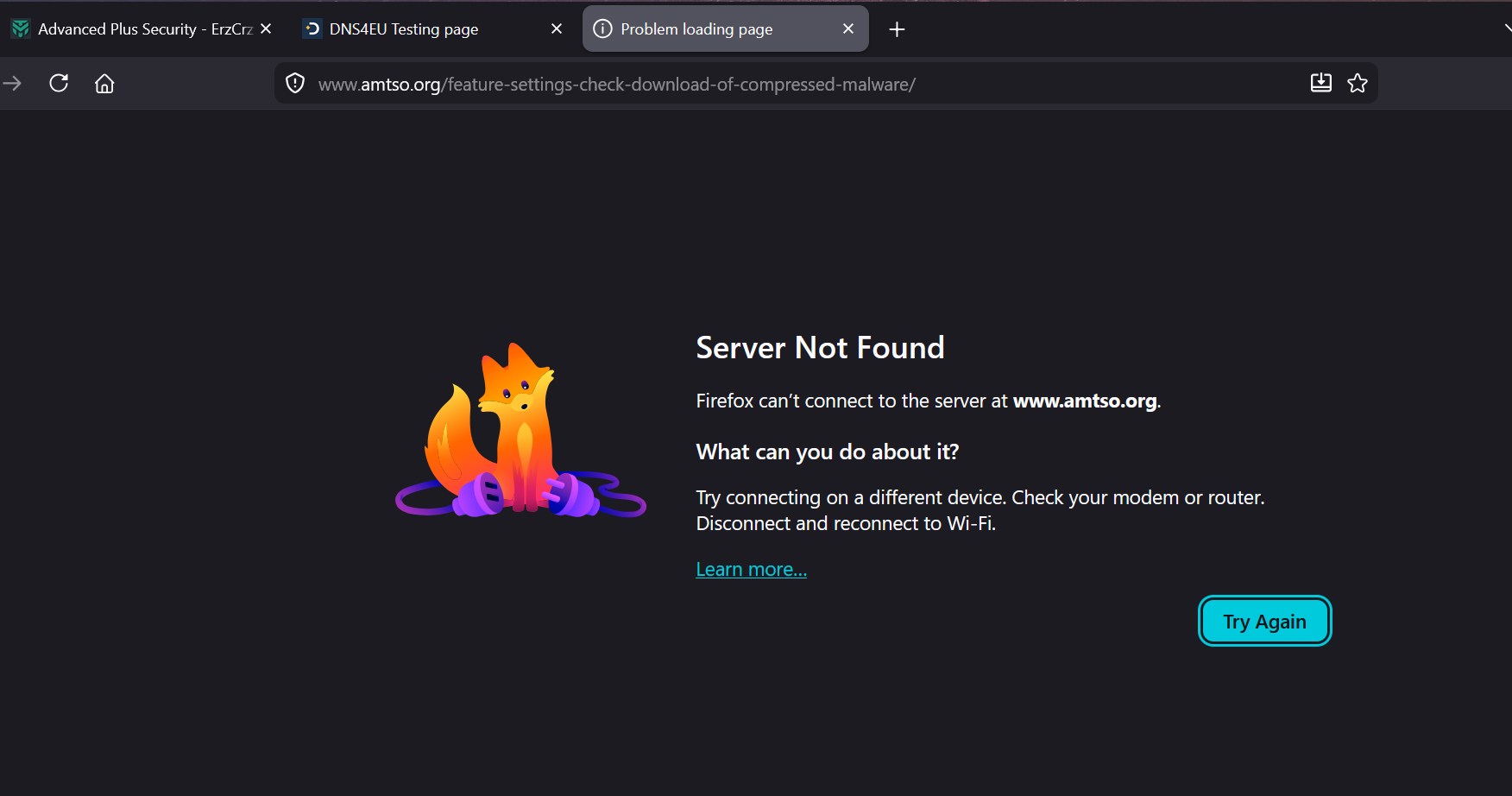
Task: Open a new tab with plus button
Action: coord(897,29)
